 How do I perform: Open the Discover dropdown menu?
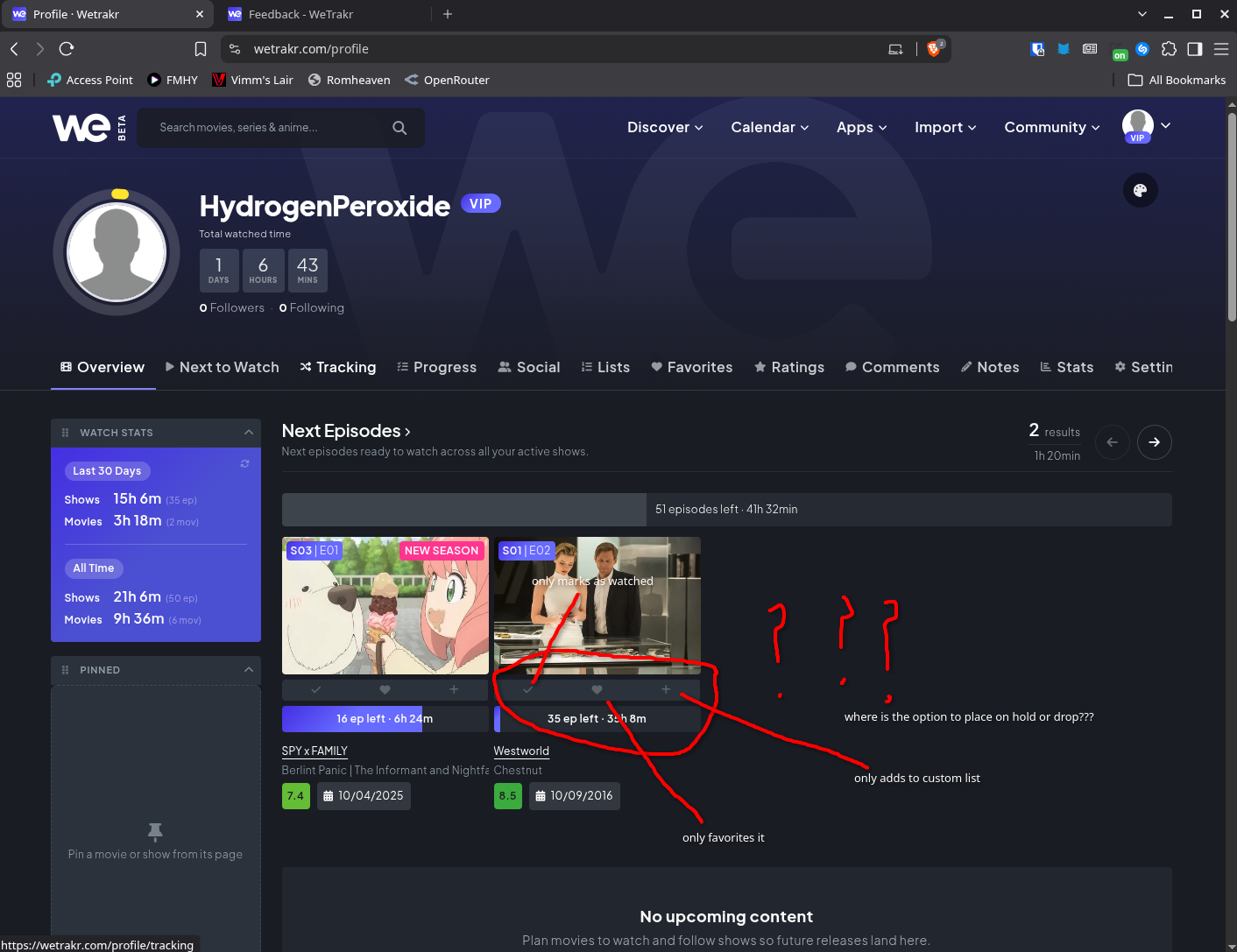pos(665,127)
